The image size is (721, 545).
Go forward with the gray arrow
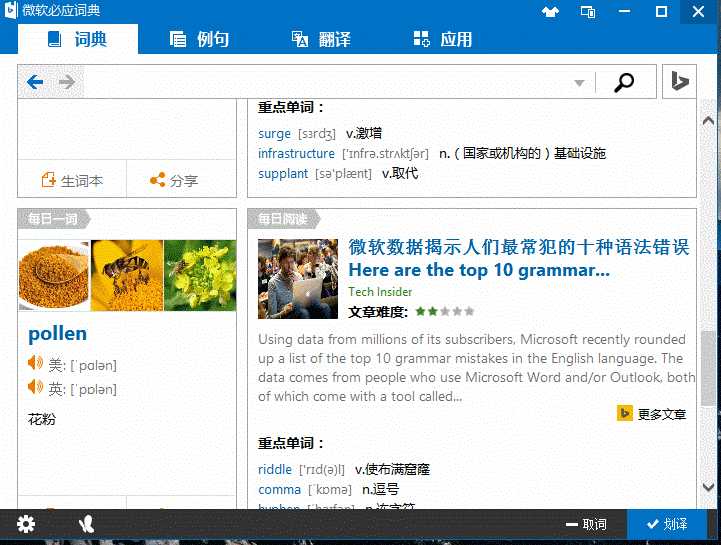pos(67,82)
